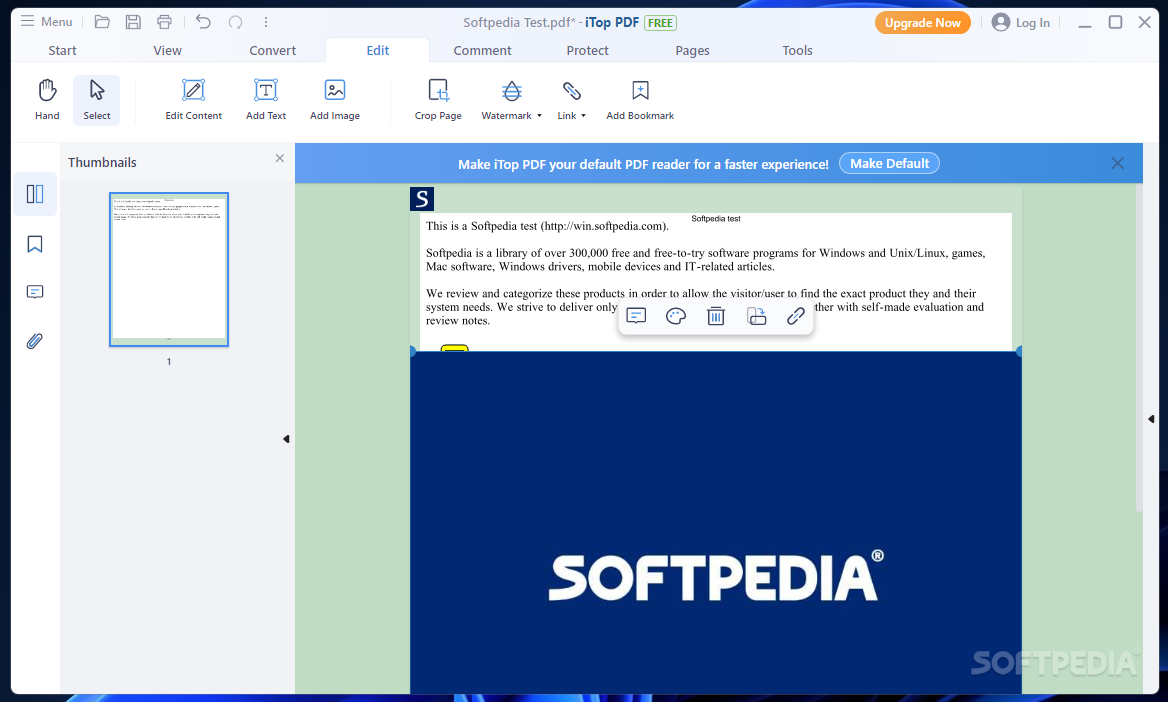The image size is (1168, 702).
Task: Click the copy/export icon in the floating toolbar
Action: pos(756,316)
